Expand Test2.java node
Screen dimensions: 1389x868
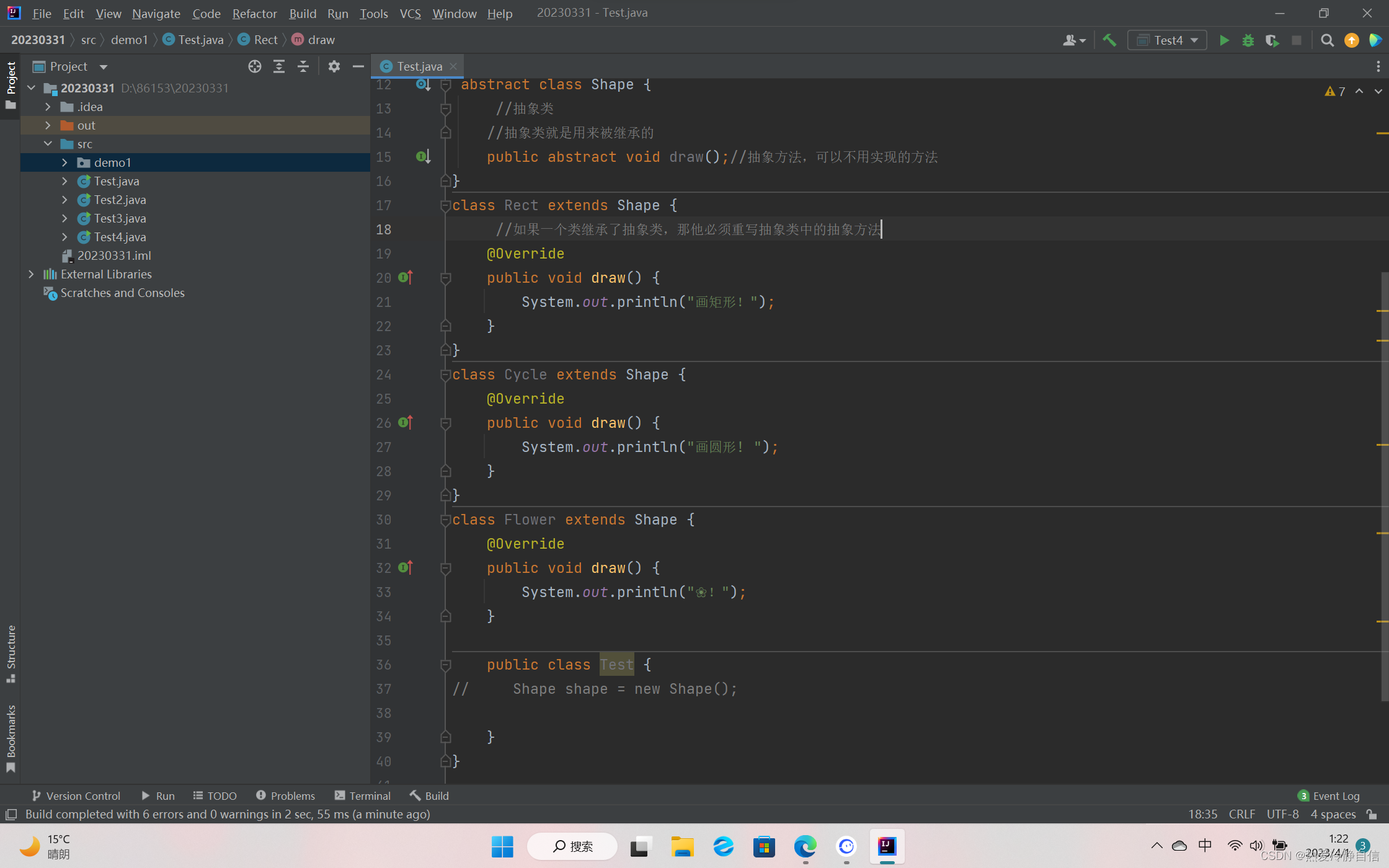(64, 200)
